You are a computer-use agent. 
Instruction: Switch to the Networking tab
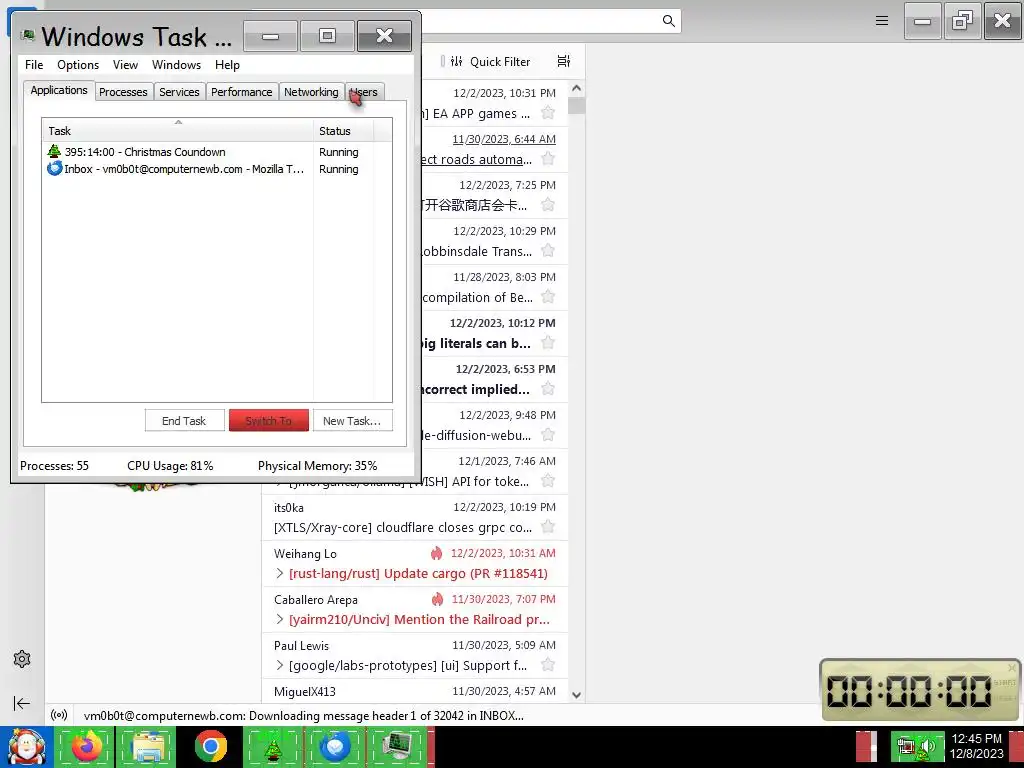point(312,92)
